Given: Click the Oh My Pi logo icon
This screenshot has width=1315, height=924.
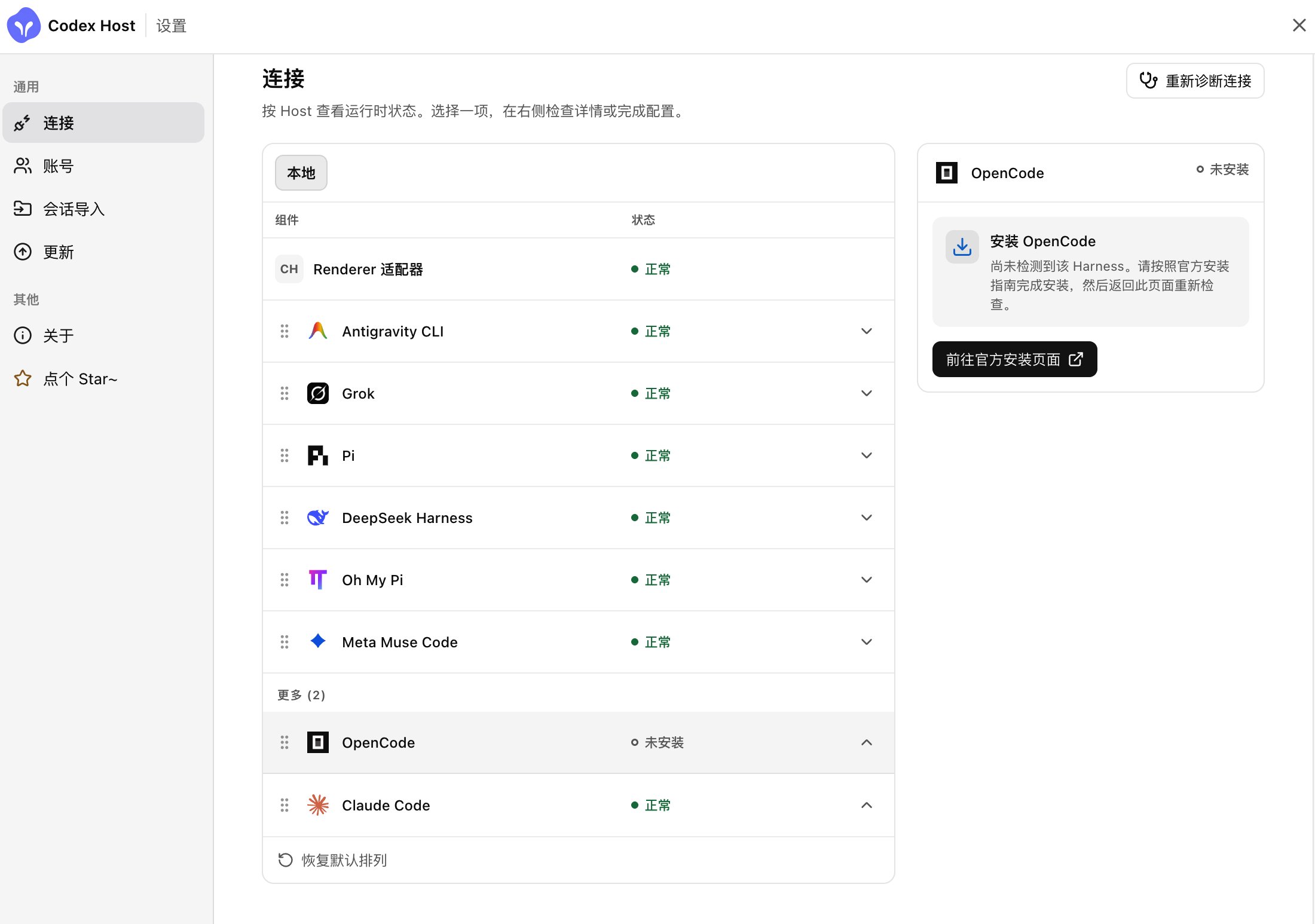Looking at the screenshot, I should click(x=318, y=580).
